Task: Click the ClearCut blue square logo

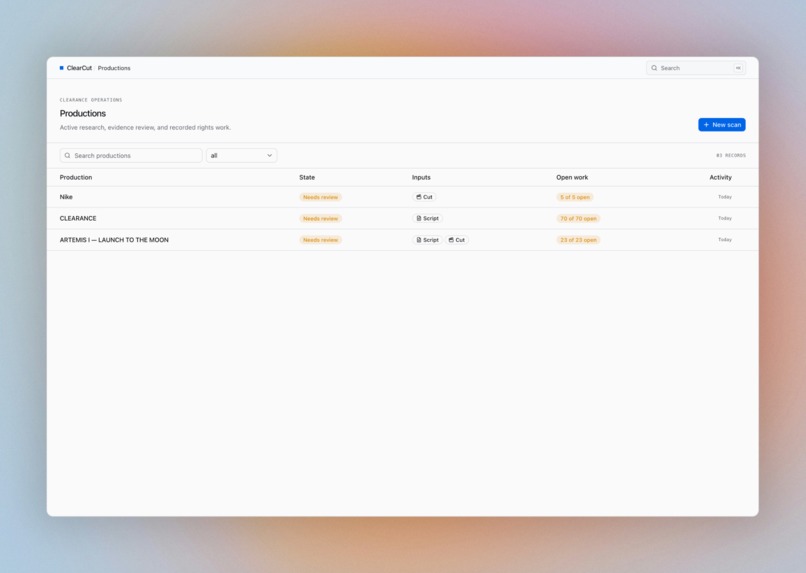Action: pos(62,68)
